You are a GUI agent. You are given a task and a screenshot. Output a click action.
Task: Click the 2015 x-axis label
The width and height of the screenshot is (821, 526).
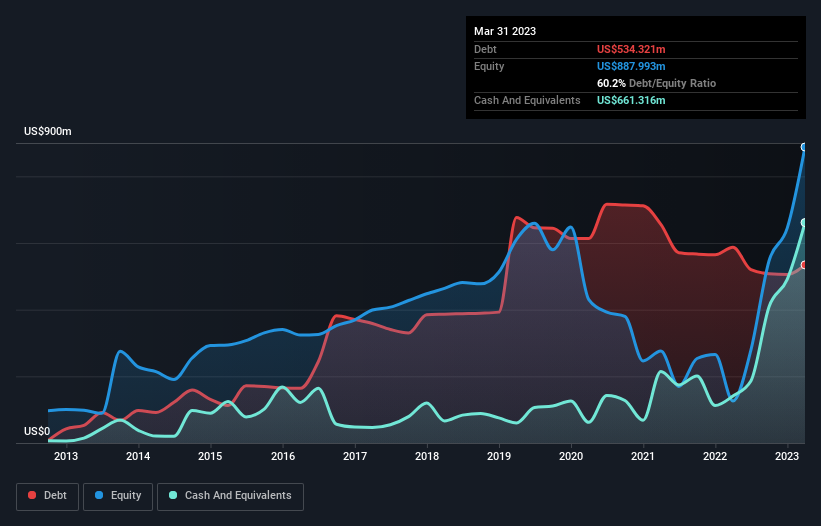(x=210, y=456)
